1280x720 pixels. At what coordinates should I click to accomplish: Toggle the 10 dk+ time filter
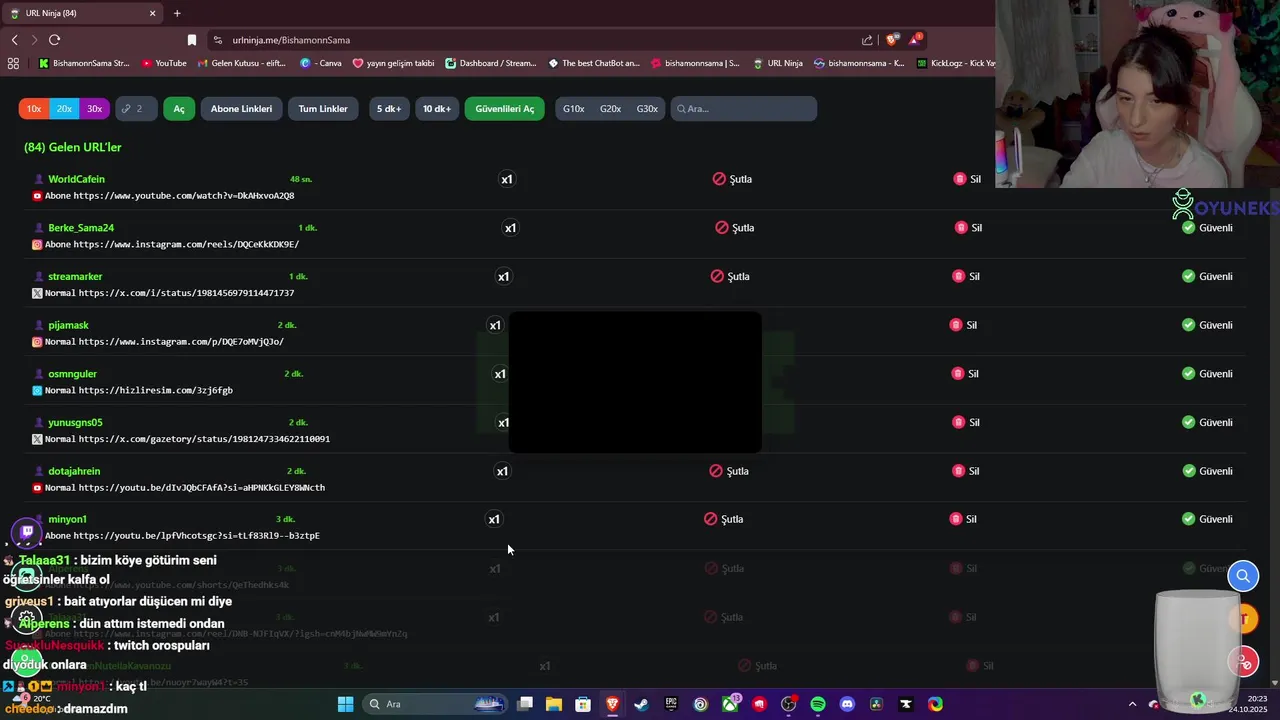pyautogui.click(x=437, y=109)
